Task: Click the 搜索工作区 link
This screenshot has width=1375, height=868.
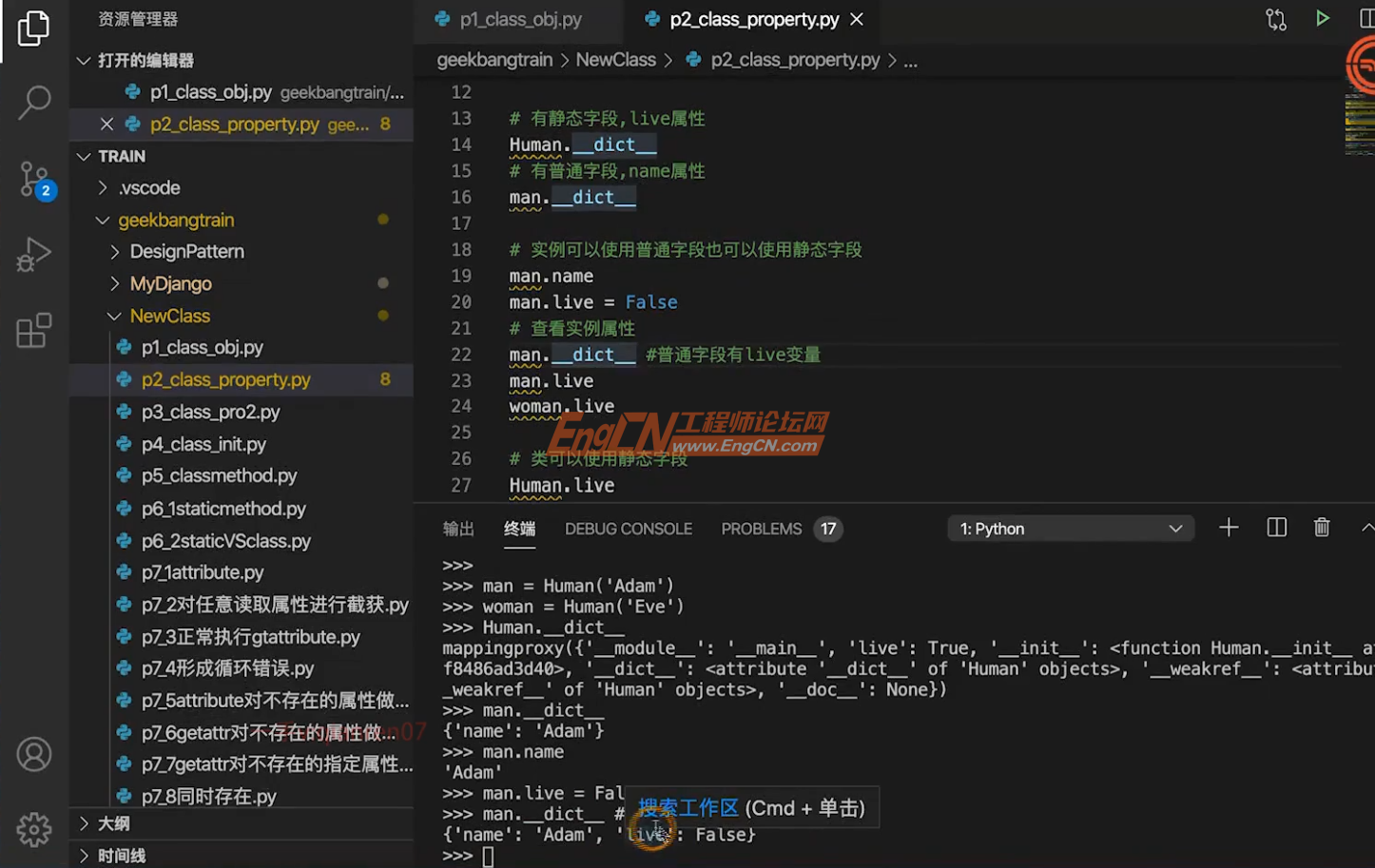Action: [x=688, y=806]
